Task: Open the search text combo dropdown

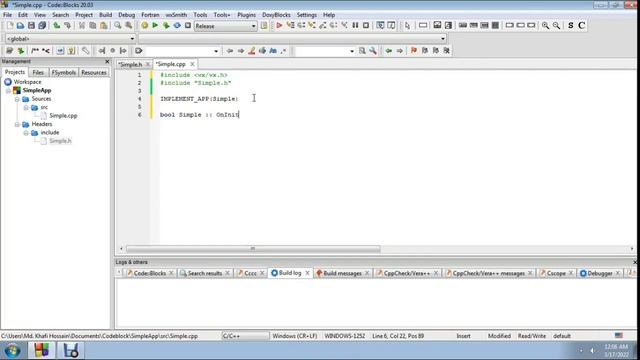Action: [352, 51]
